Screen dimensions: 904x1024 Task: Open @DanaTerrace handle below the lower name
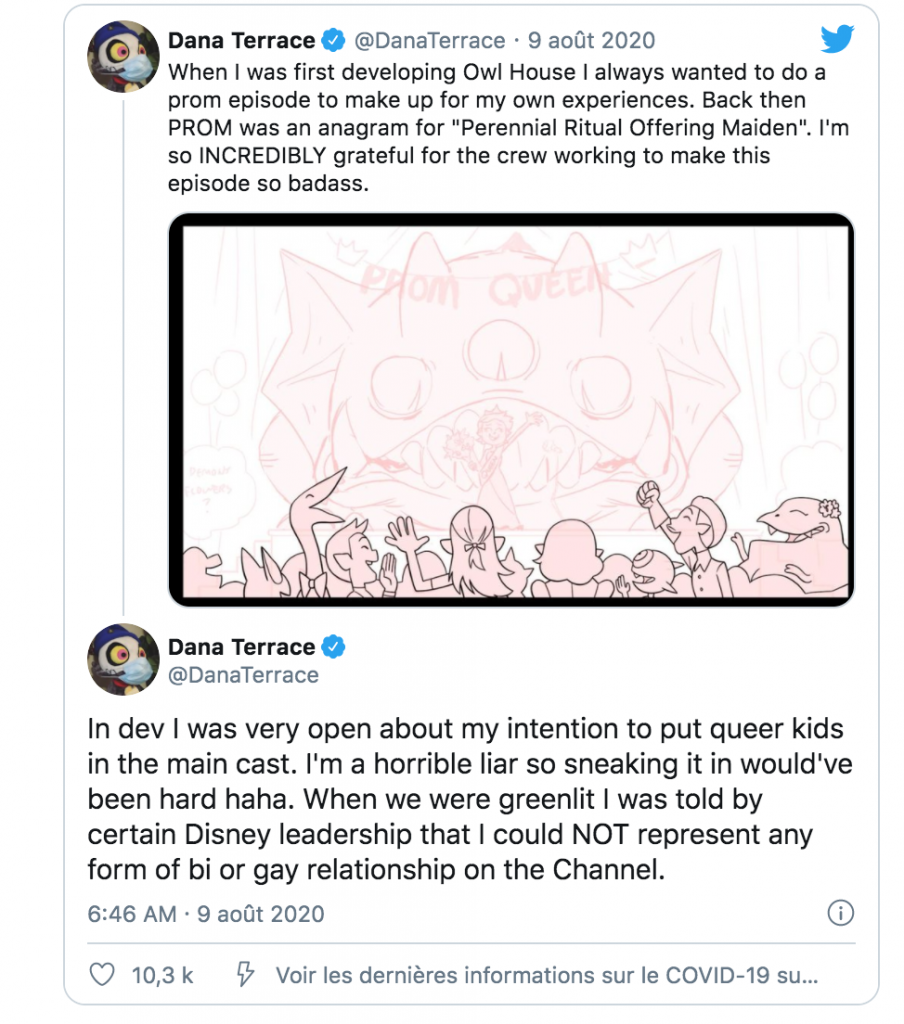click(243, 675)
